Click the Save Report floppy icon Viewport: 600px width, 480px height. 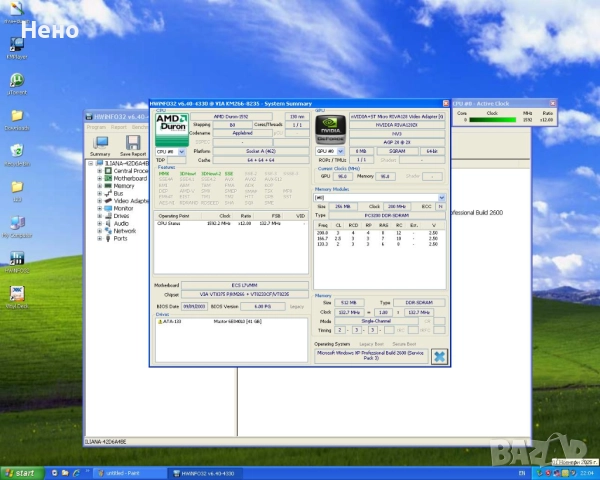[x=133, y=146]
